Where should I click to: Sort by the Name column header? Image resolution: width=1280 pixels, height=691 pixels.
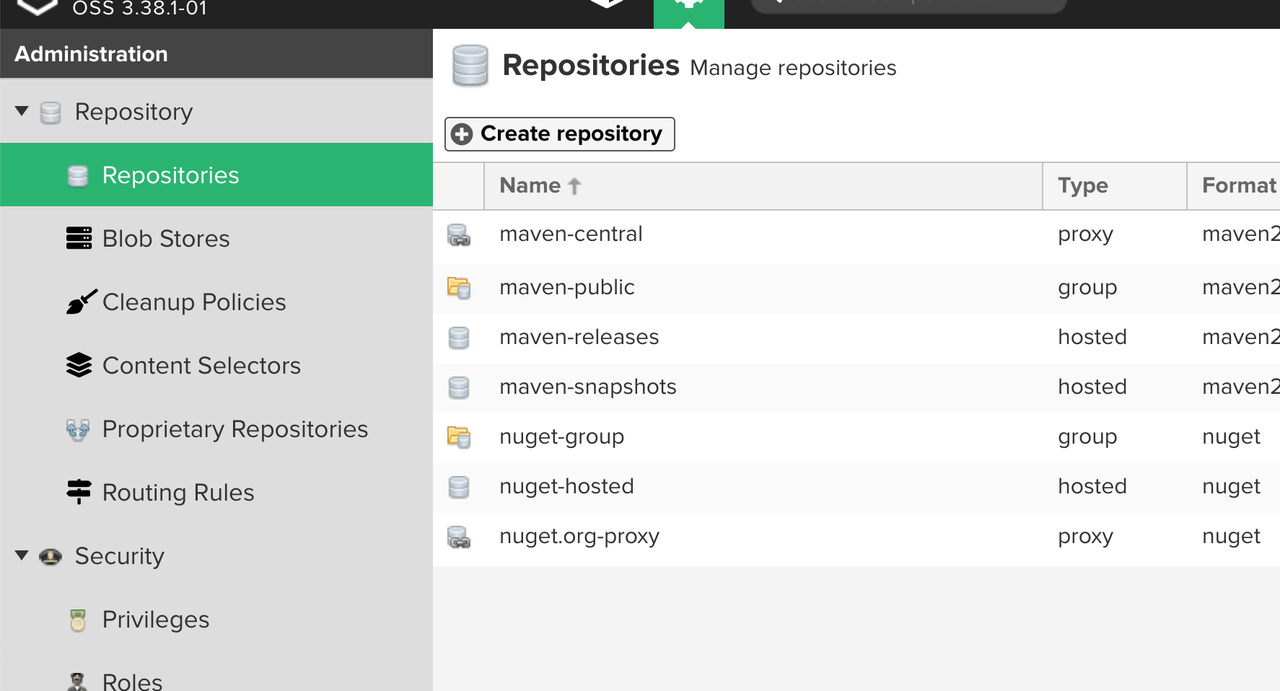(x=763, y=186)
